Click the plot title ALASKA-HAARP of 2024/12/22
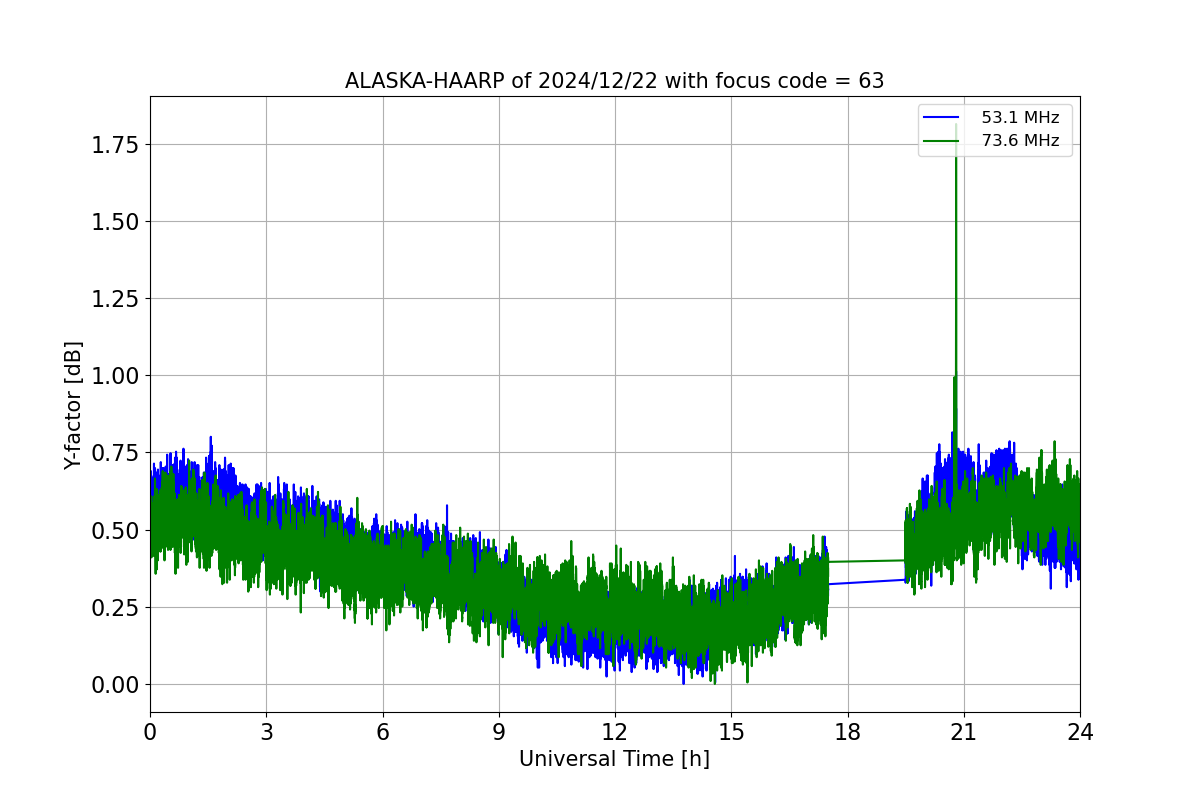 (614, 81)
